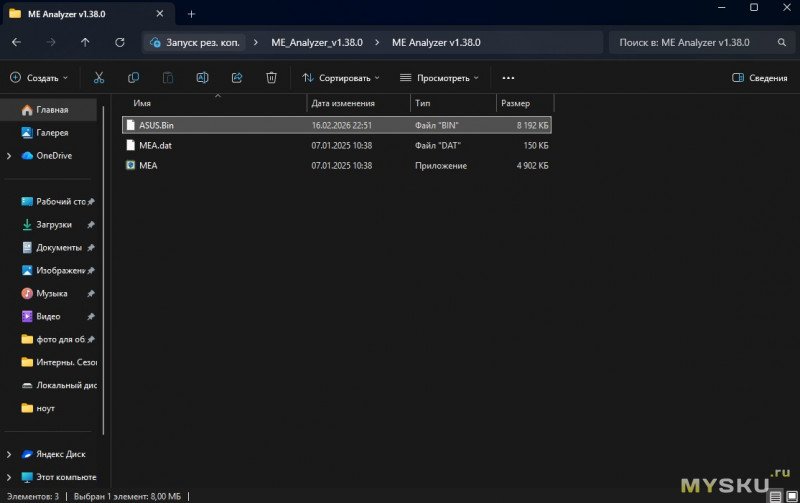This screenshot has height=503, width=800.
Task: Select the MEA application file
Action: click(148, 165)
